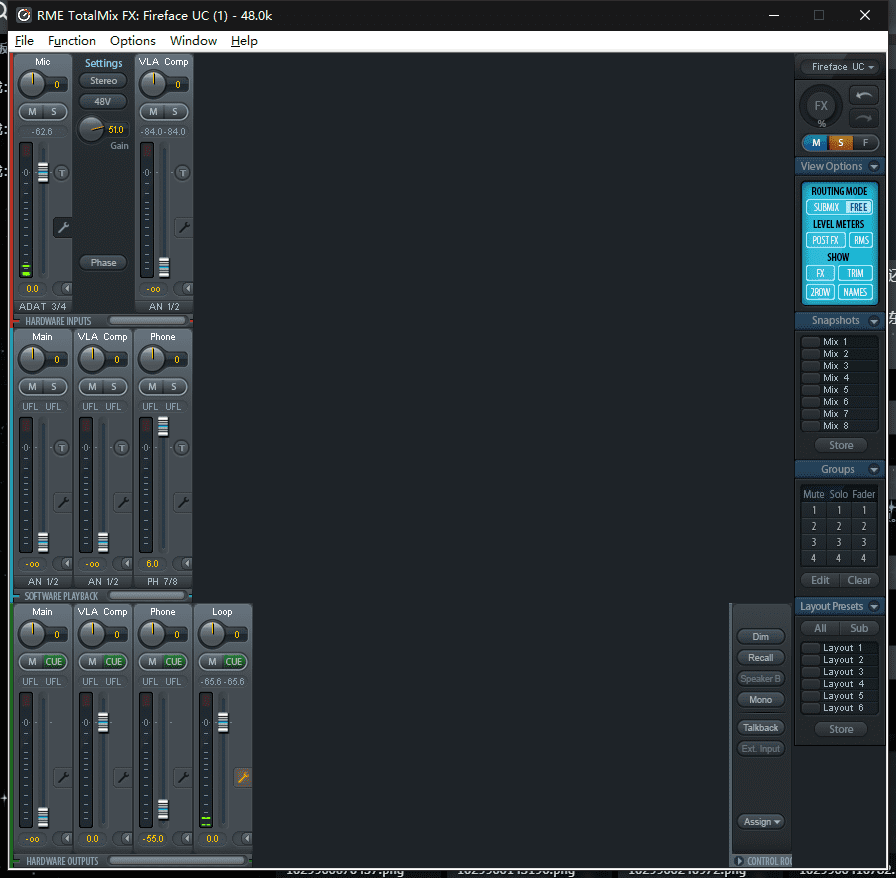Mute the Mic input channel
The image size is (896, 878).
(32, 112)
